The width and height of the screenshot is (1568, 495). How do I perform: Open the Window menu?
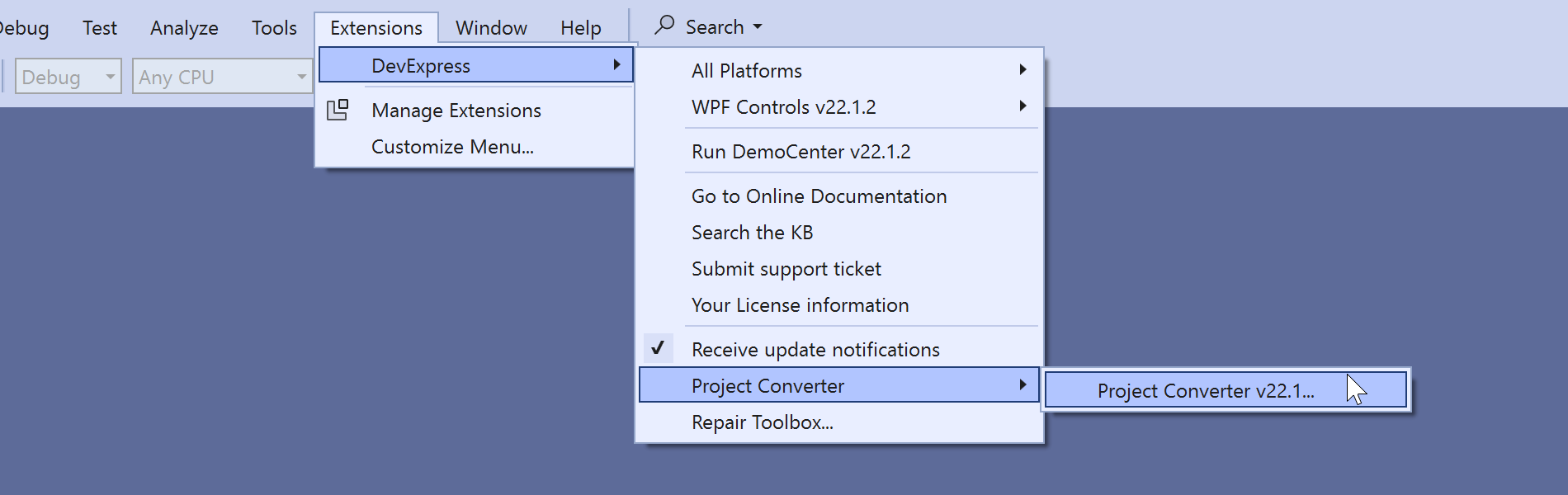(x=491, y=28)
